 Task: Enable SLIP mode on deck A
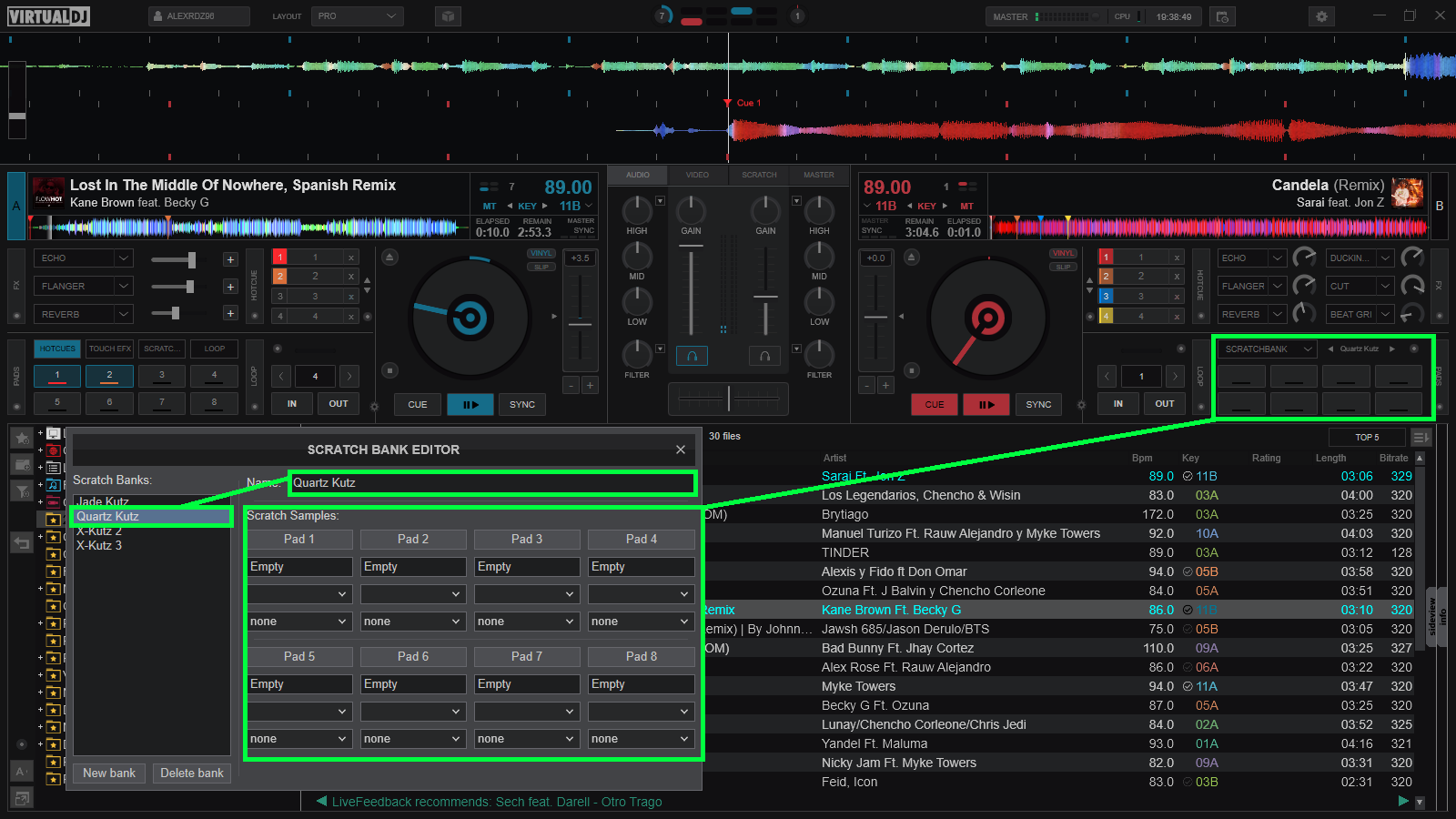pyautogui.click(x=541, y=266)
